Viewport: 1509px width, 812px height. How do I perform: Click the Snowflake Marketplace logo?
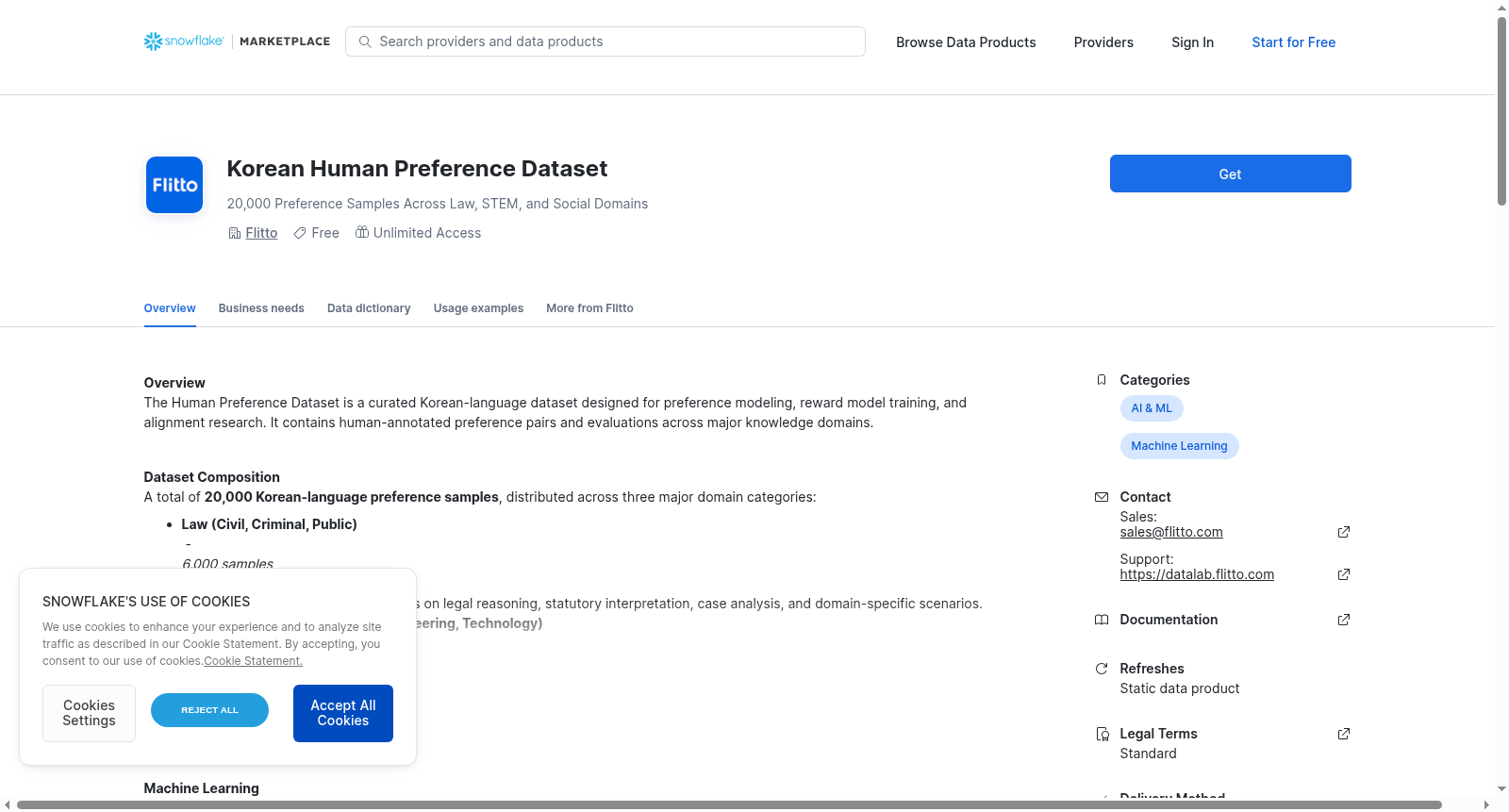click(x=237, y=41)
